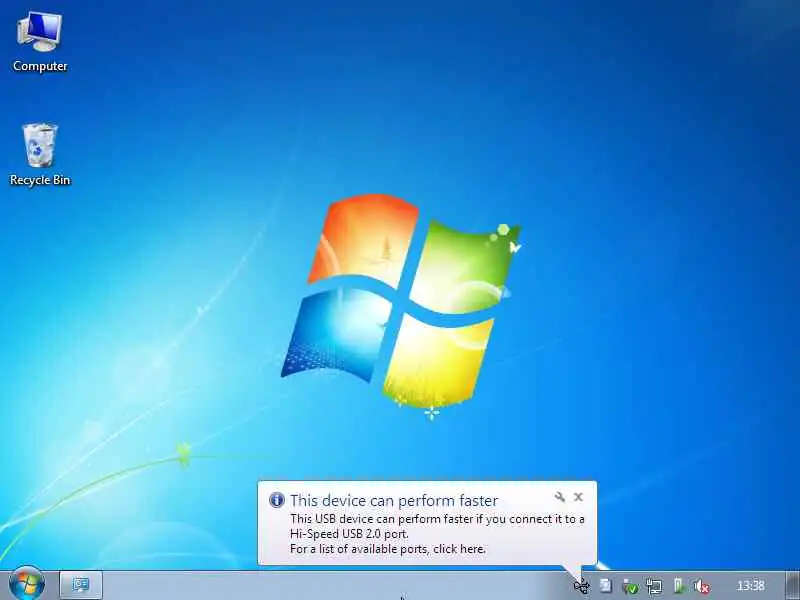Click the blue info icon in balloon
Image resolution: width=800 pixels, height=600 pixels.
[277, 500]
